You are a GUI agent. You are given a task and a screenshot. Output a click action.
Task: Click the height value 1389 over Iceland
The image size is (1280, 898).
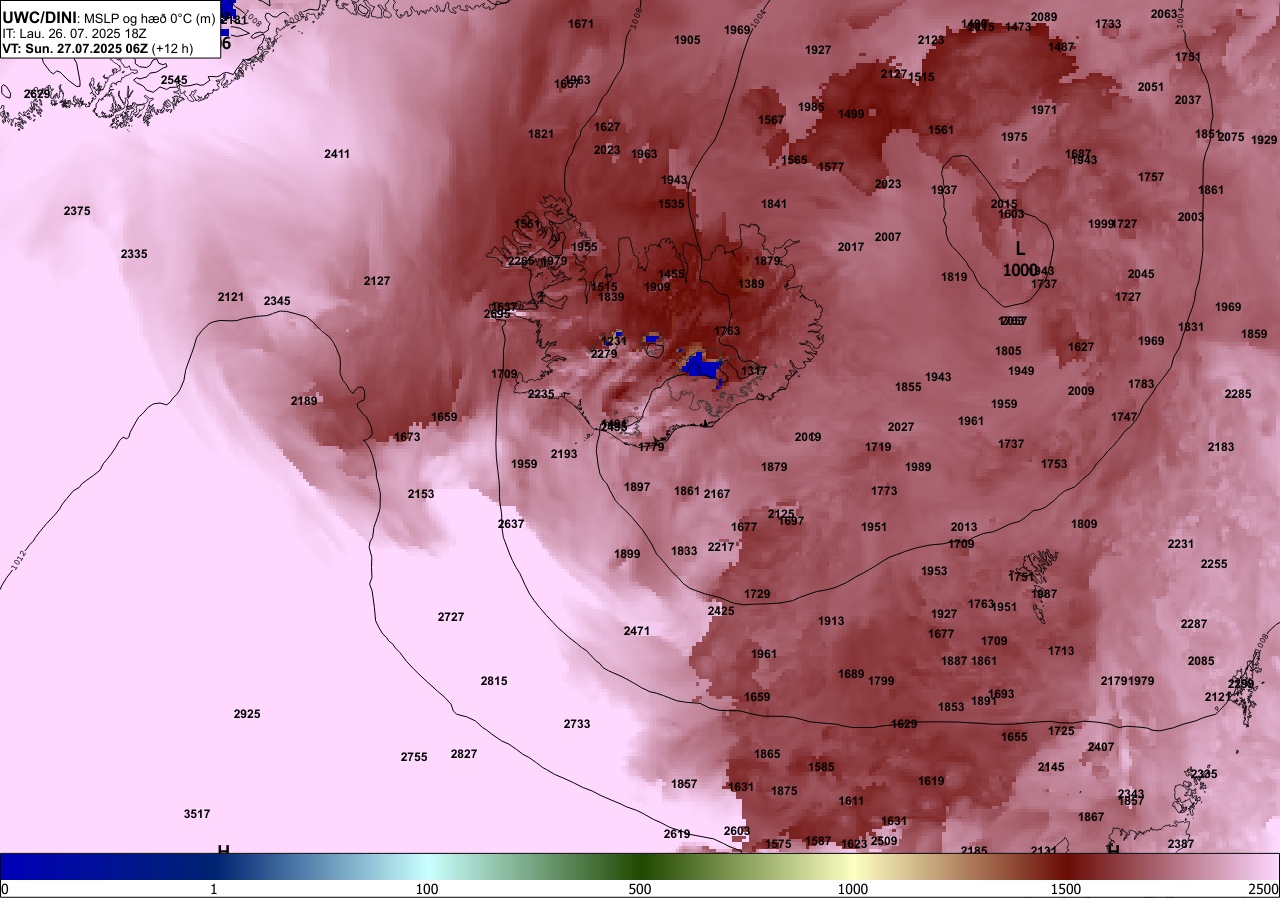point(751,284)
